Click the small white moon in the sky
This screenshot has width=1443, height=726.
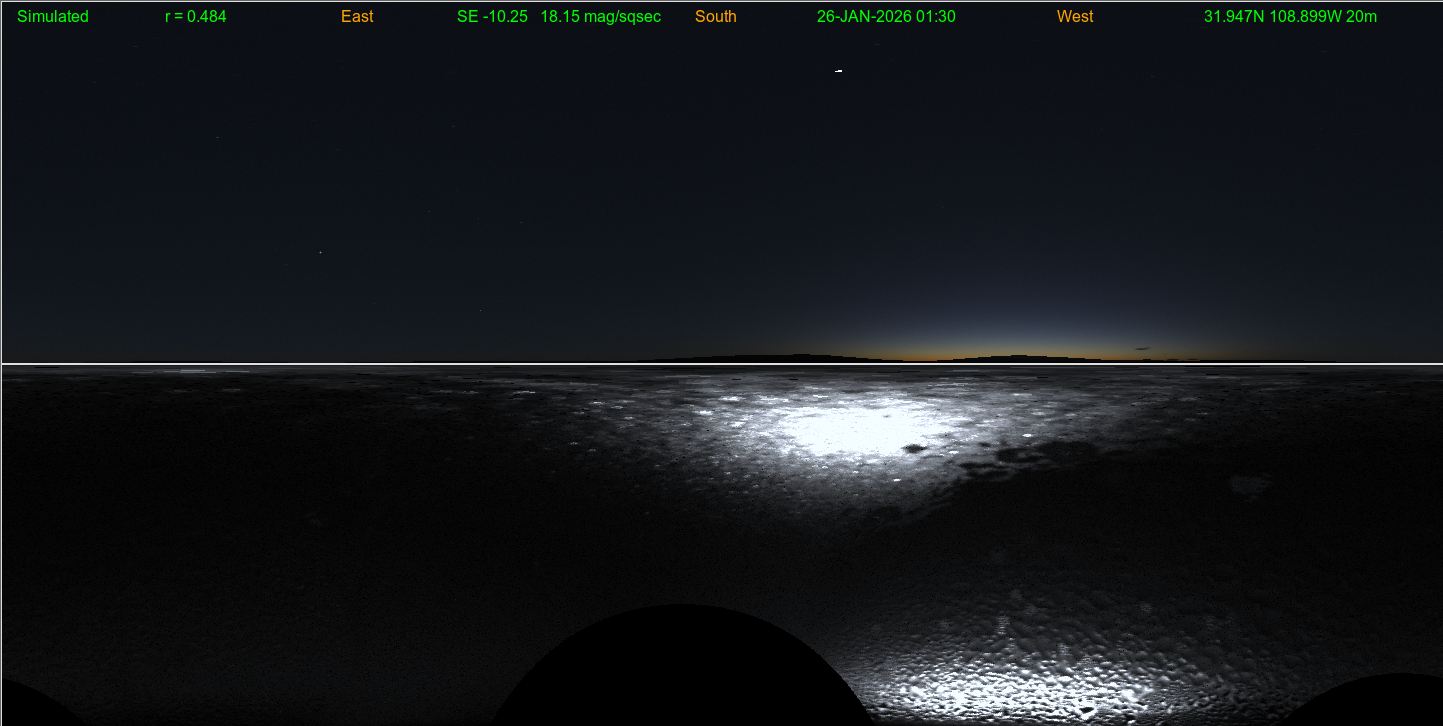[x=838, y=71]
